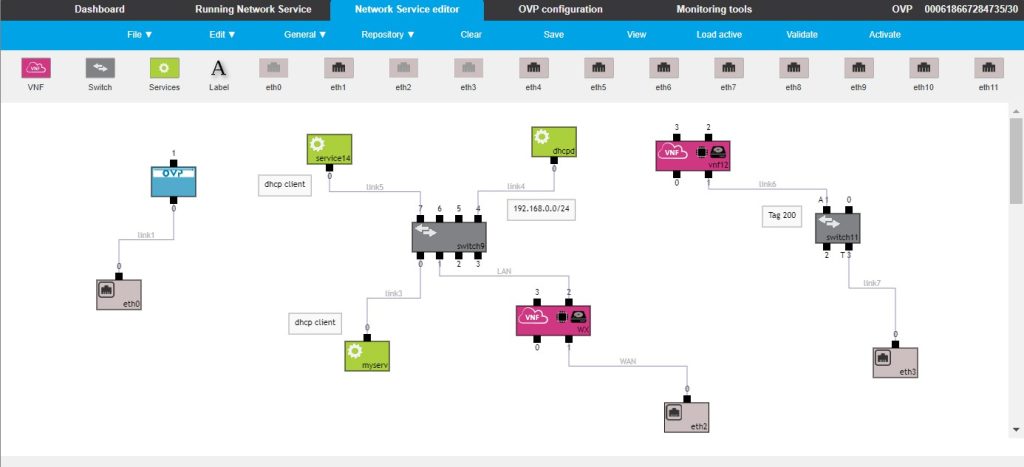Click the switch9 node on canvas
The height and width of the screenshot is (467, 1024).
449,237
